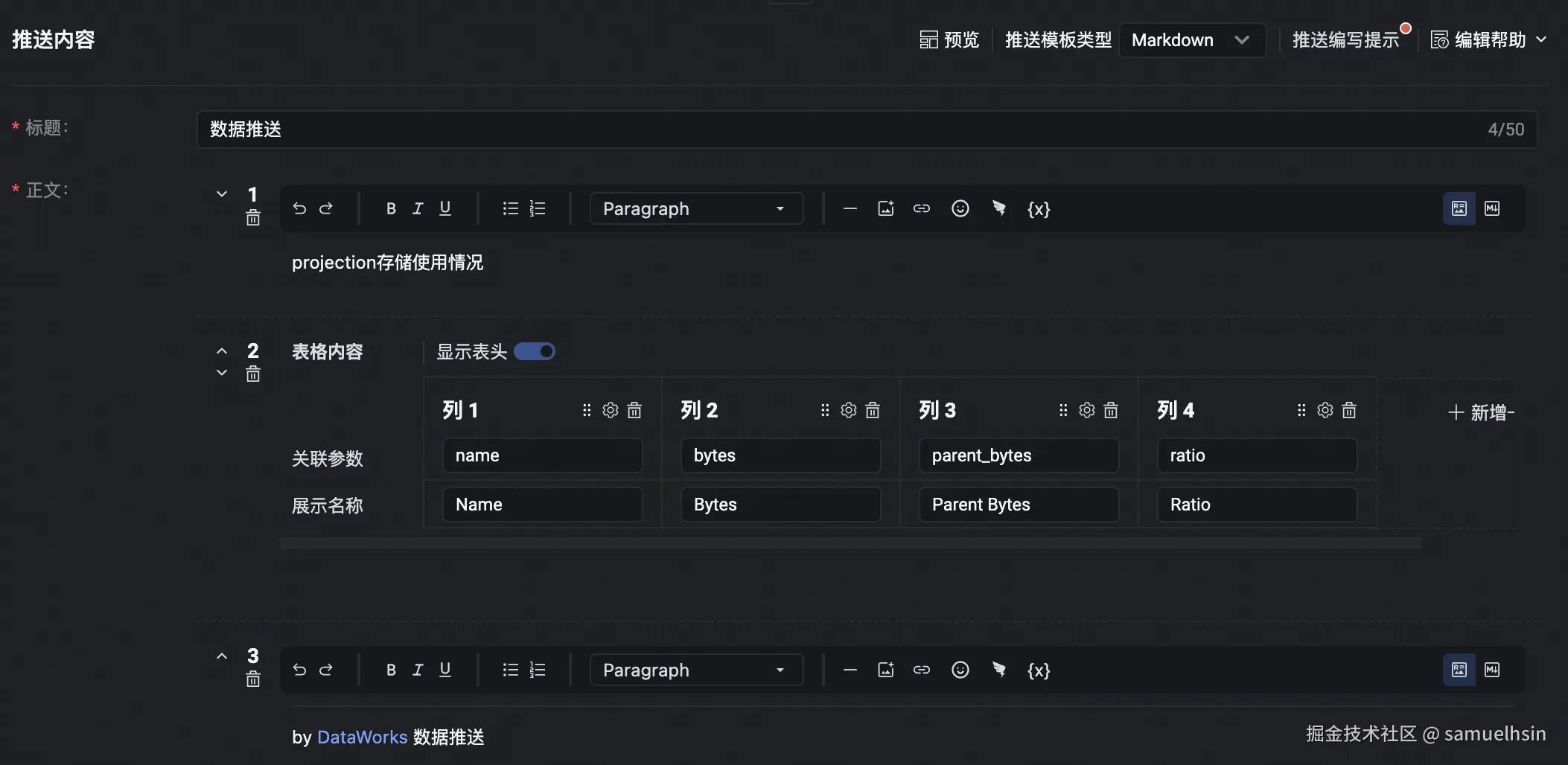Expand the 编辑帮助 menu
The width and height of the screenshot is (1568, 765).
(1490, 40)
